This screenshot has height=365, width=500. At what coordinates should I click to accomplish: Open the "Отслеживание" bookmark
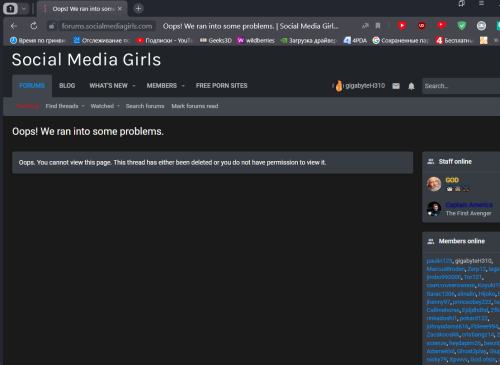(102, 40)
